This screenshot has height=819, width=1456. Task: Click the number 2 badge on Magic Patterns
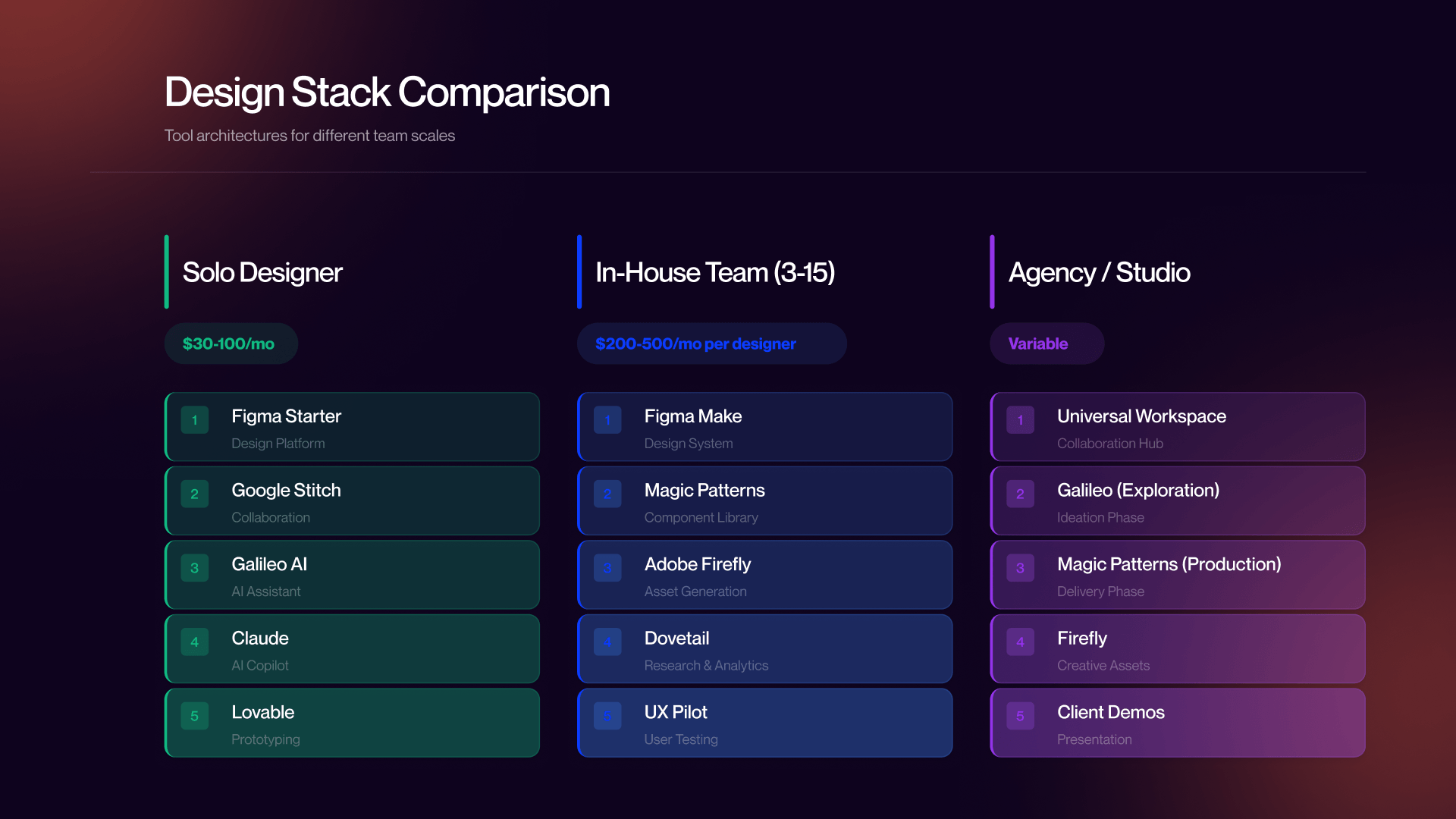click(607, 494)
